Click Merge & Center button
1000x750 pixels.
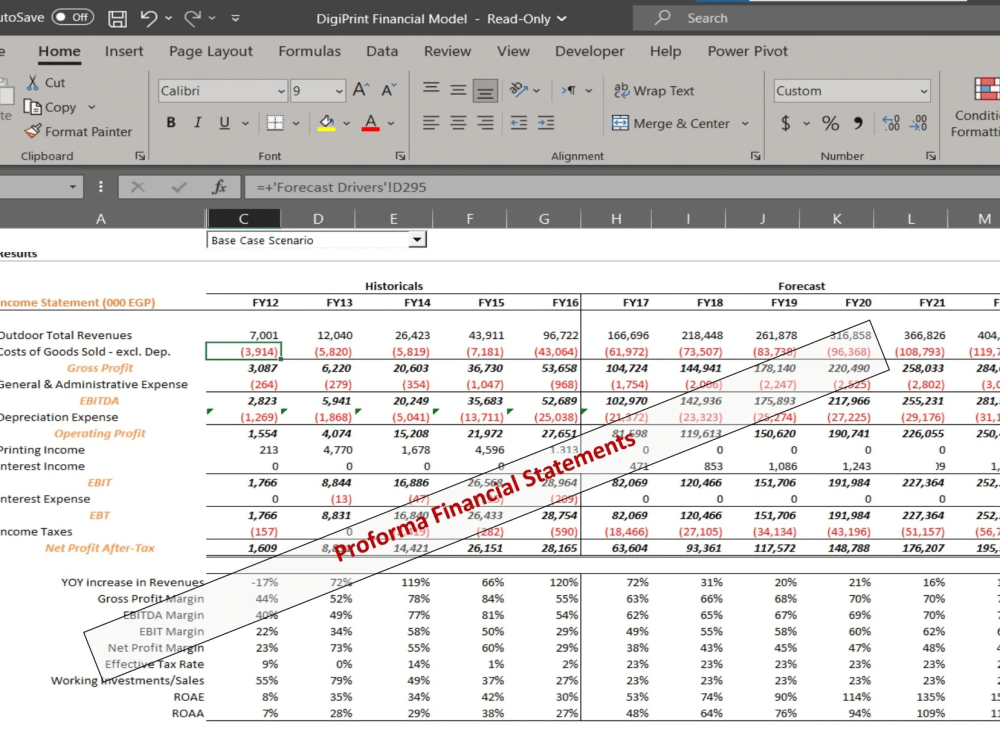671,123
